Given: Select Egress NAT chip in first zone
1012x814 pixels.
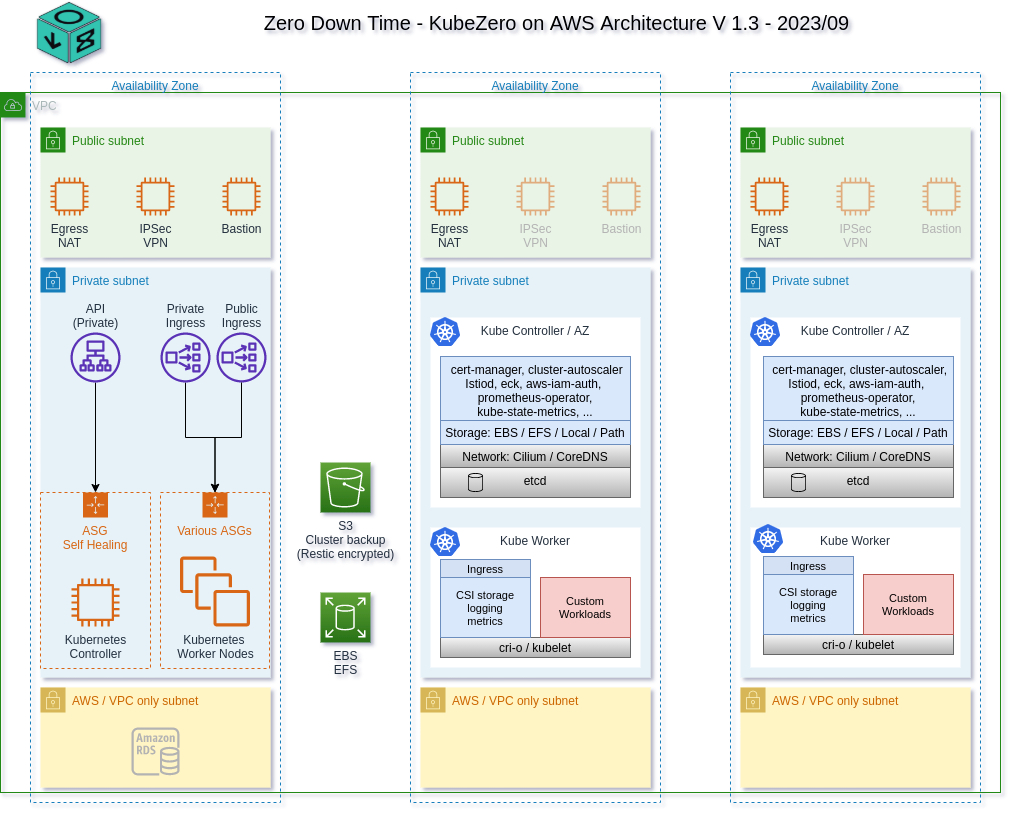Looking at the screenshot, I should coord(69,196).
